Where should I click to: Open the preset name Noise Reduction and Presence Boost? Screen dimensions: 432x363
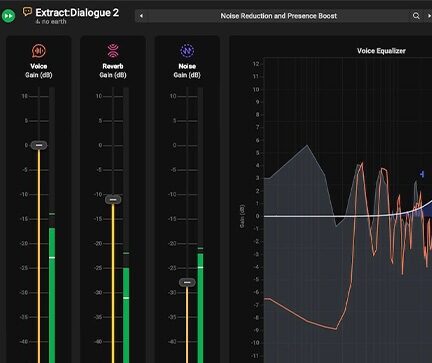point(278,16)
